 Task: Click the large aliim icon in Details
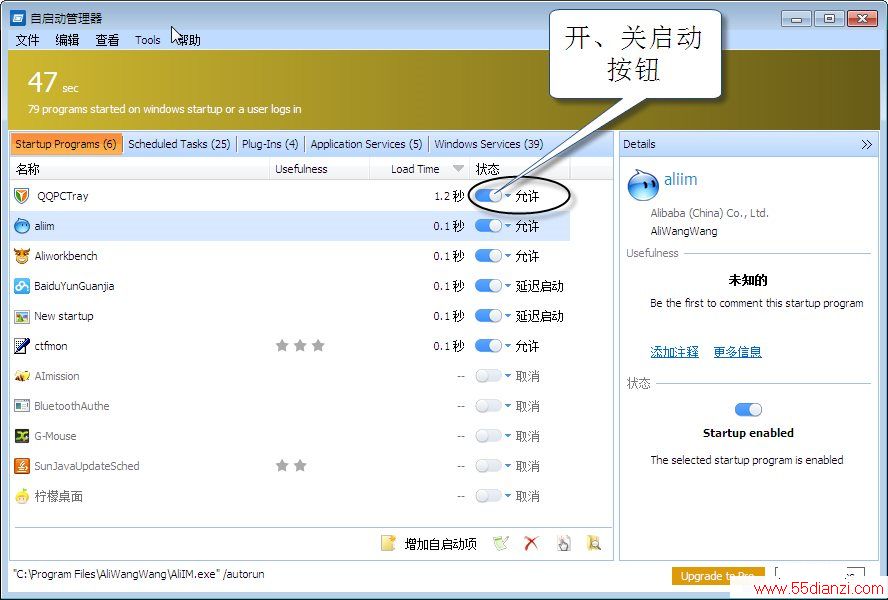[643, 185]
